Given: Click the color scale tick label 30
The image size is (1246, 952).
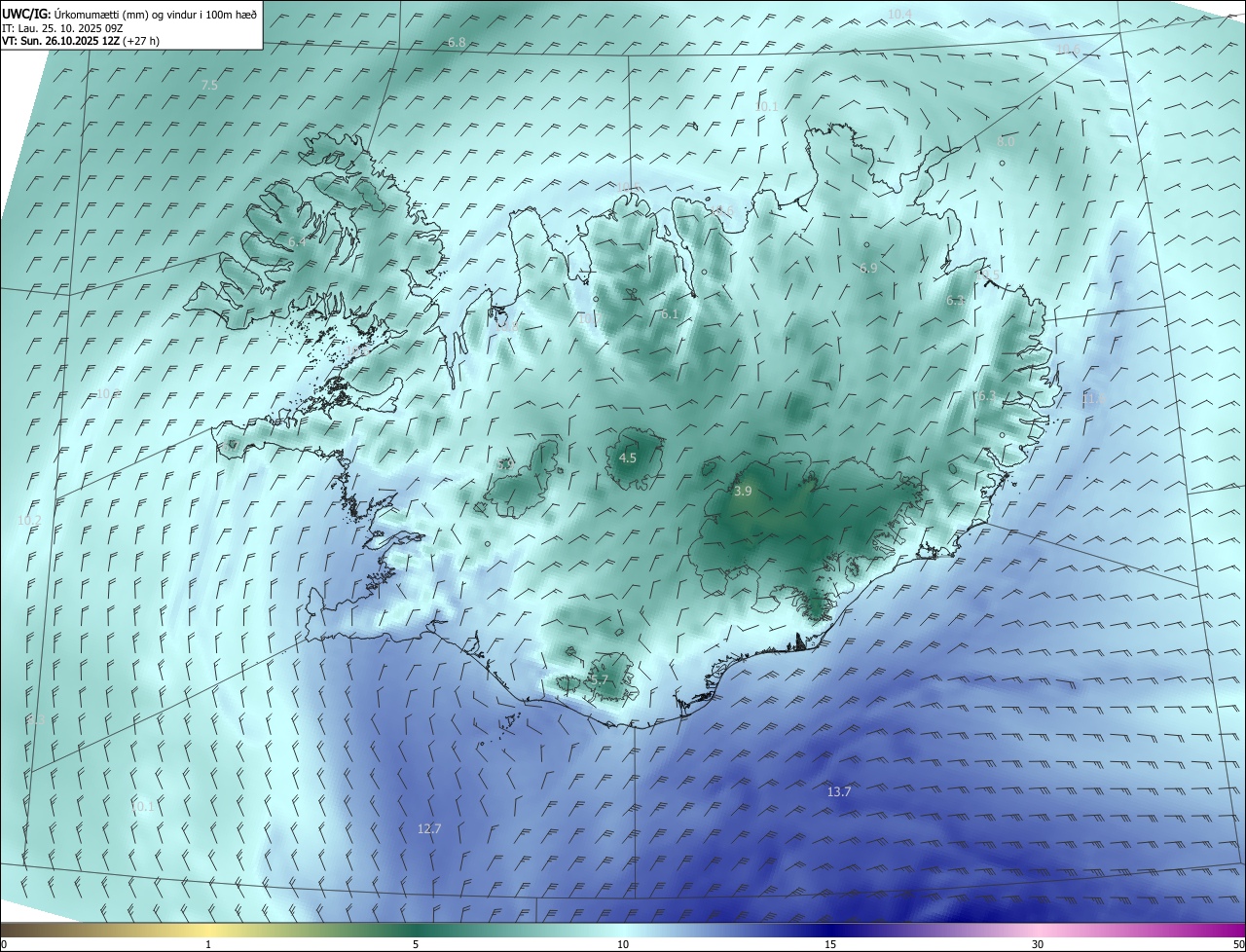Looking at the screenshot, I should (1038, 944).
